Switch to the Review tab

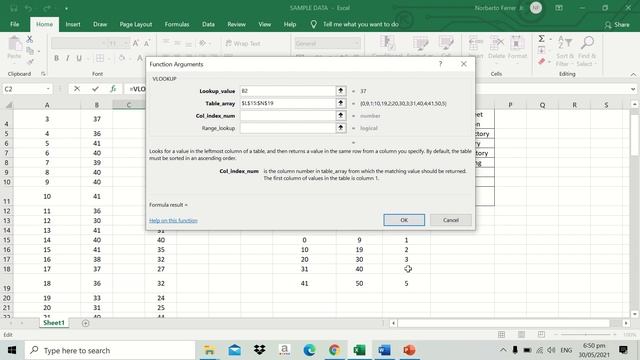[x=236, y=24]
